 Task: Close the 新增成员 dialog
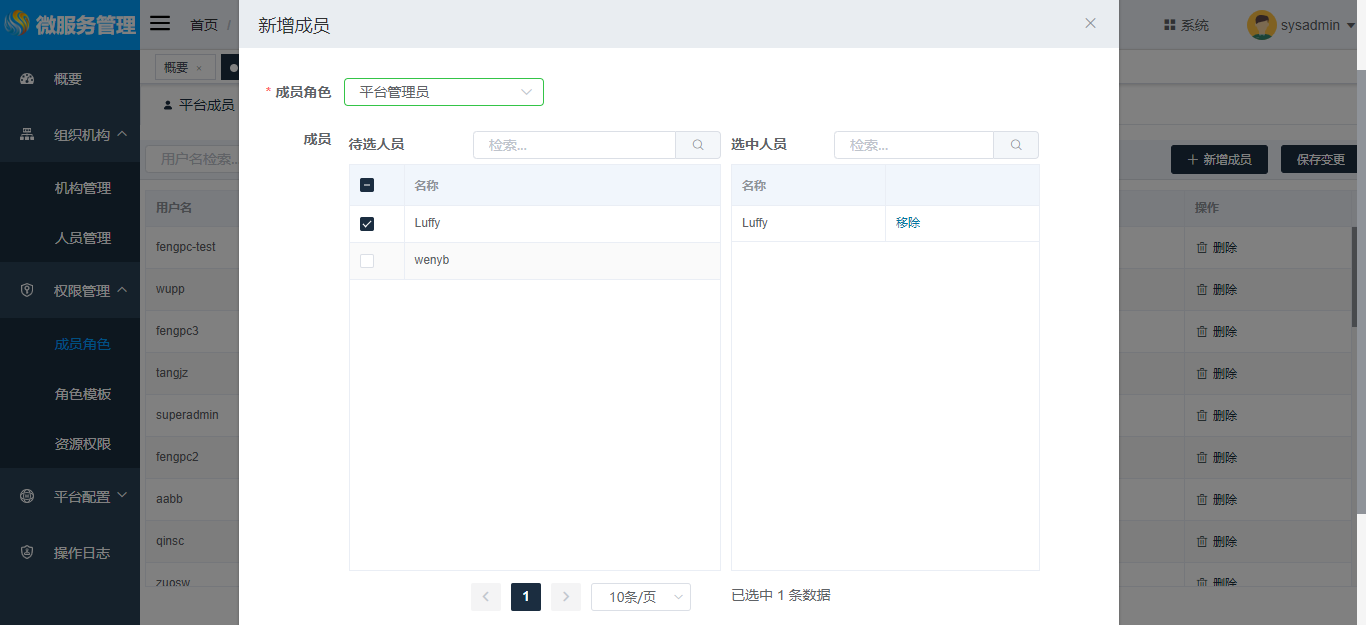pos(1090,23)
